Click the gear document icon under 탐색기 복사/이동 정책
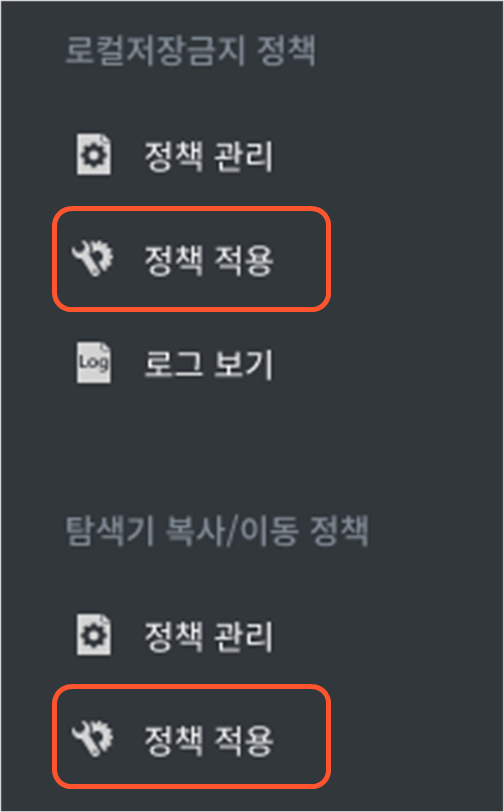504x812 pixels. tap(94, 634)
